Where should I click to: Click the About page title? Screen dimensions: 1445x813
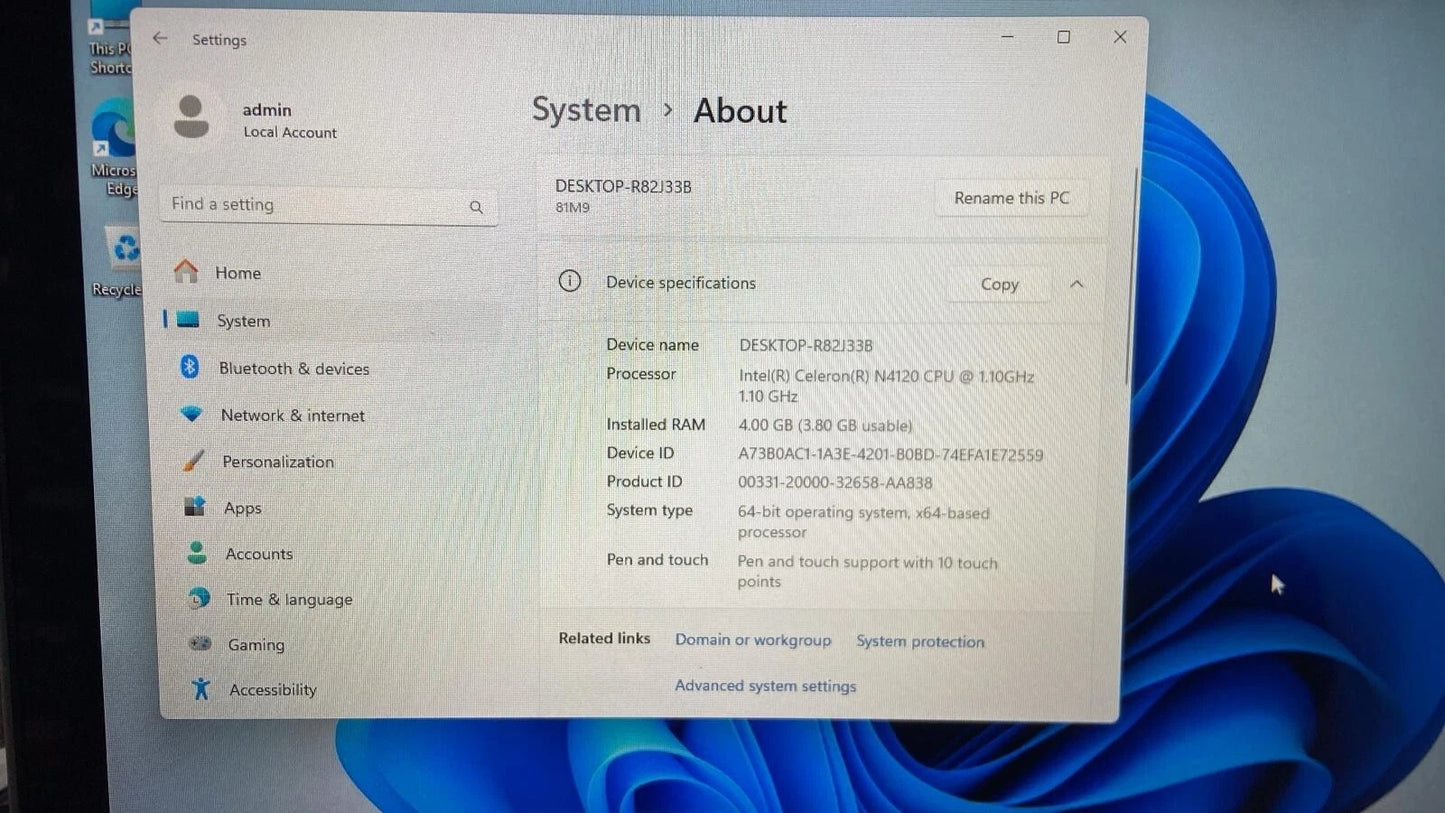click(x=740, y=111)
